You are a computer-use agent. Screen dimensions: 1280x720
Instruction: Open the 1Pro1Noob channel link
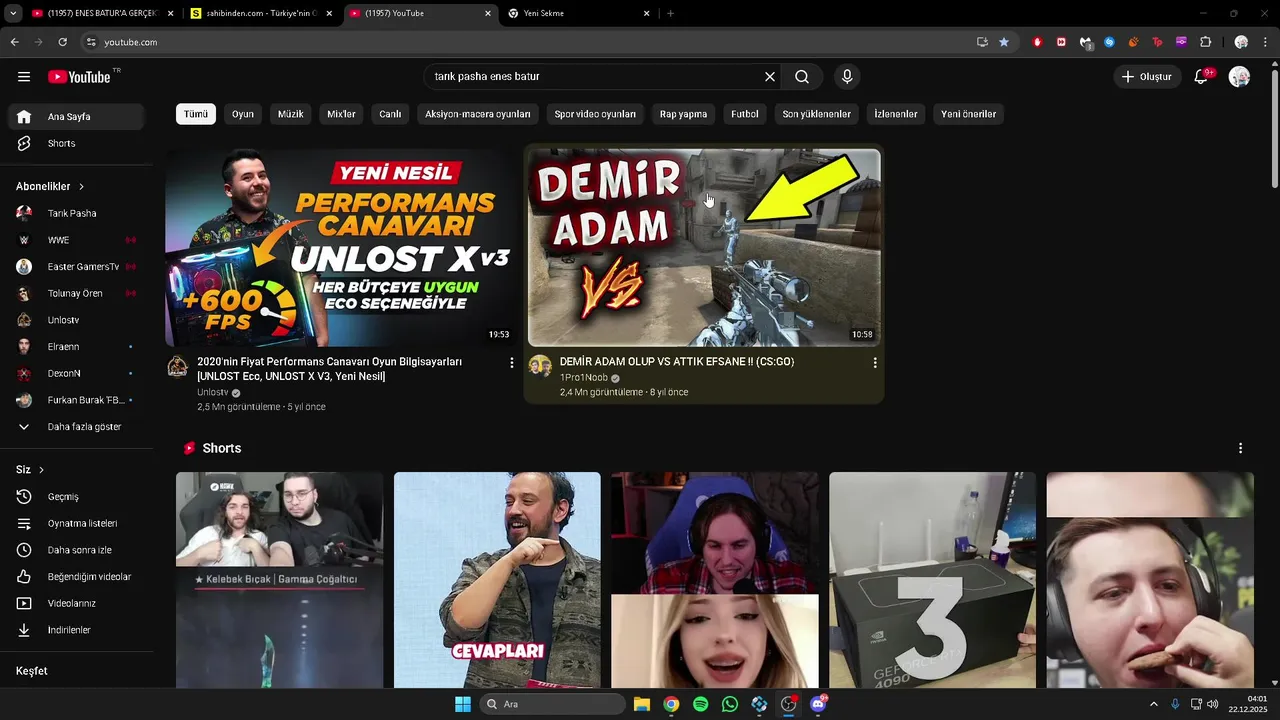tap(584, 378)
